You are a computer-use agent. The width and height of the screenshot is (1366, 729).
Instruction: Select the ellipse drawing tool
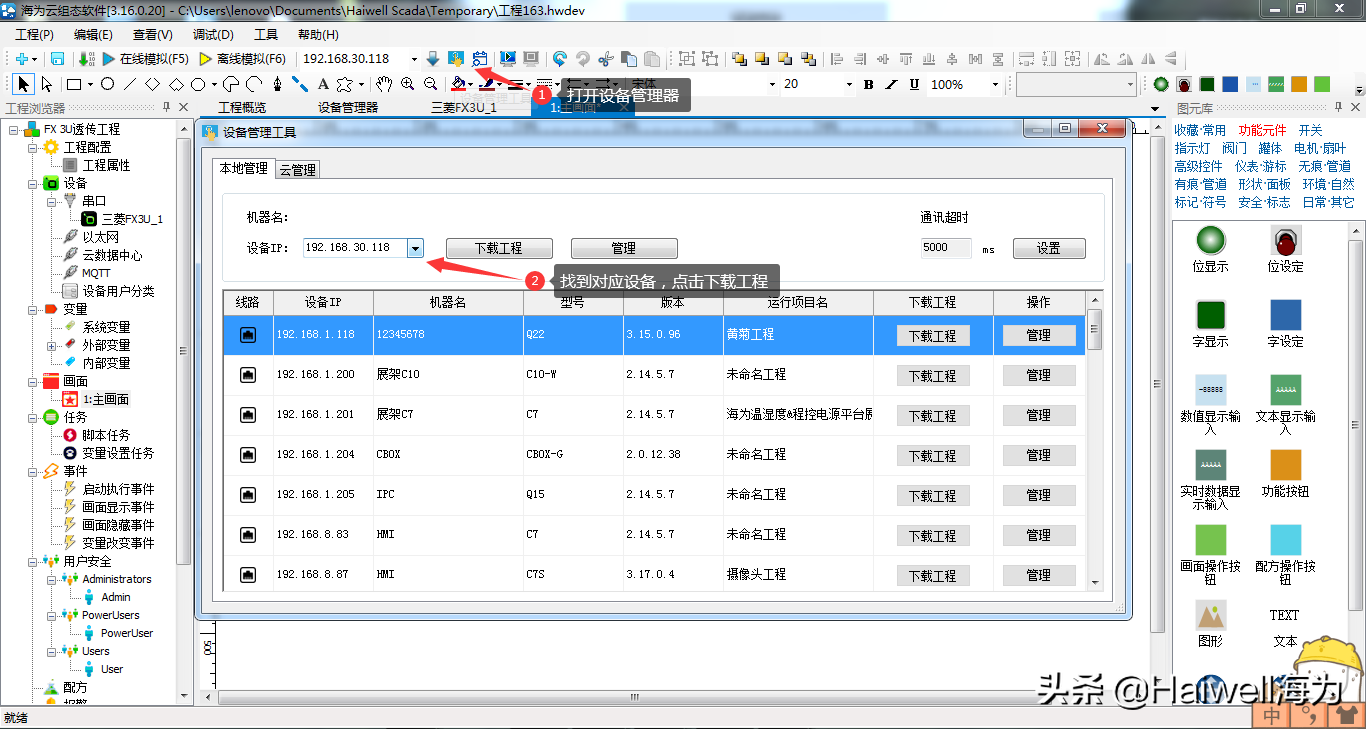coord(107,85)
